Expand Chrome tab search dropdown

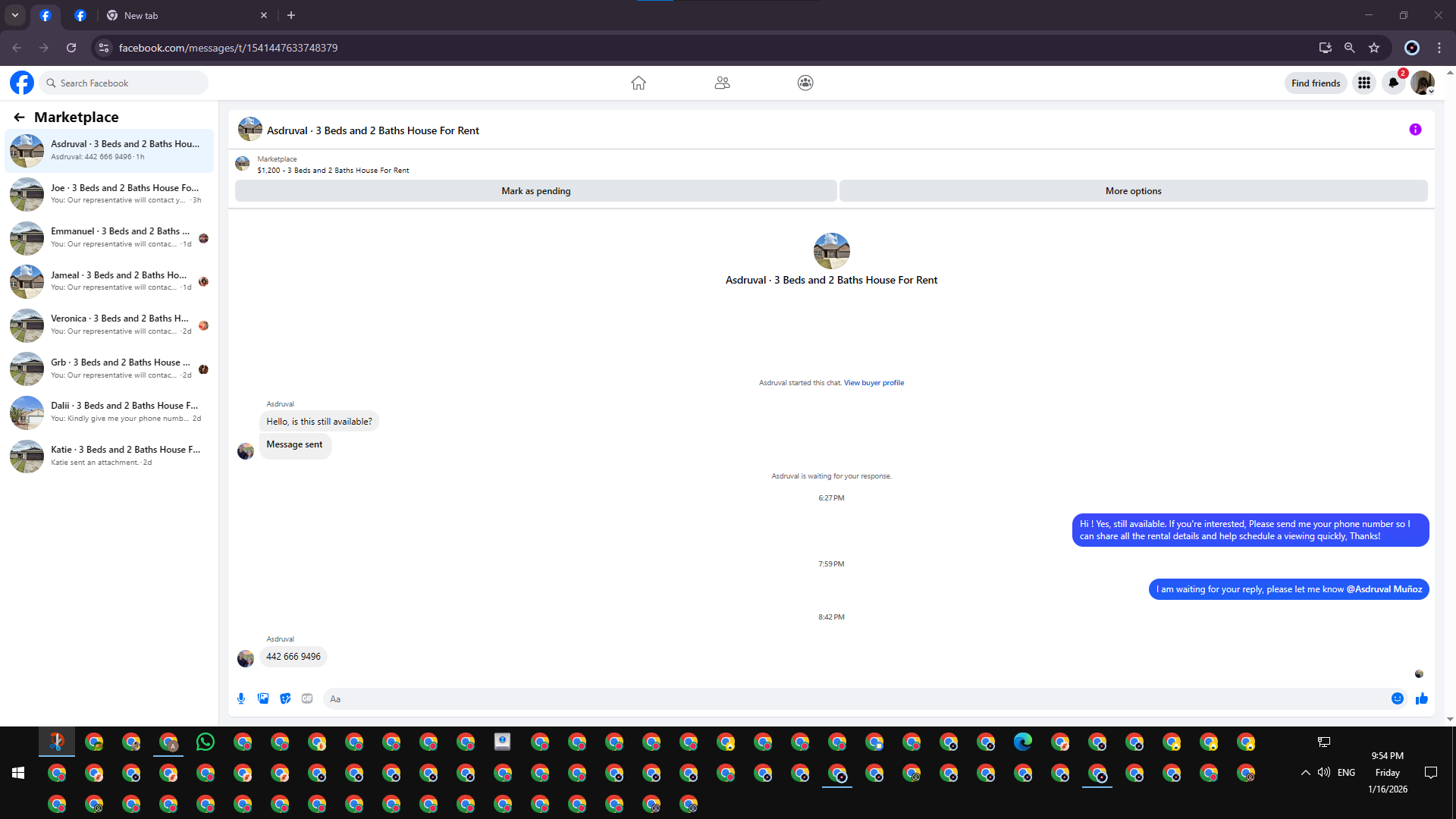(x=15, y=15)
